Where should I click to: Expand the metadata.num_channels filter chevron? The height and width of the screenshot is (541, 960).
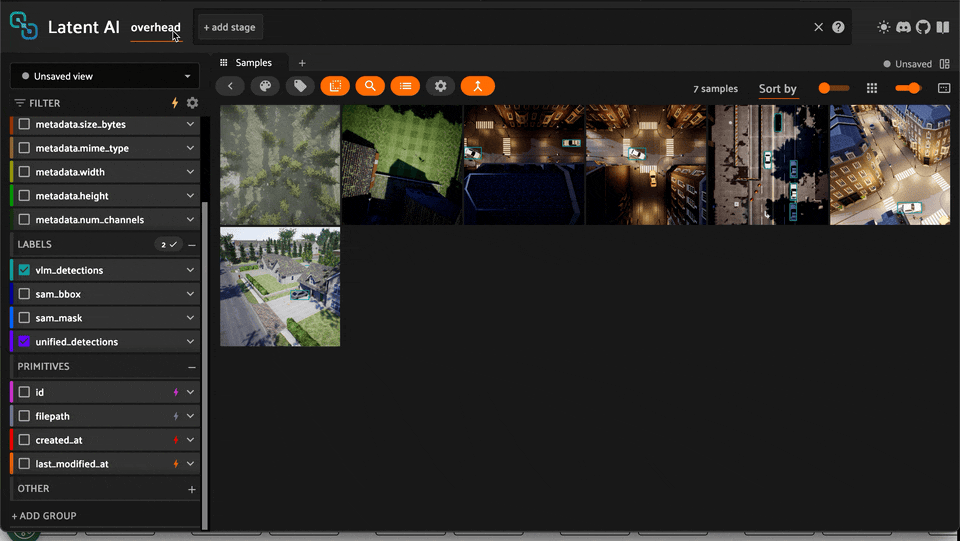190,220
